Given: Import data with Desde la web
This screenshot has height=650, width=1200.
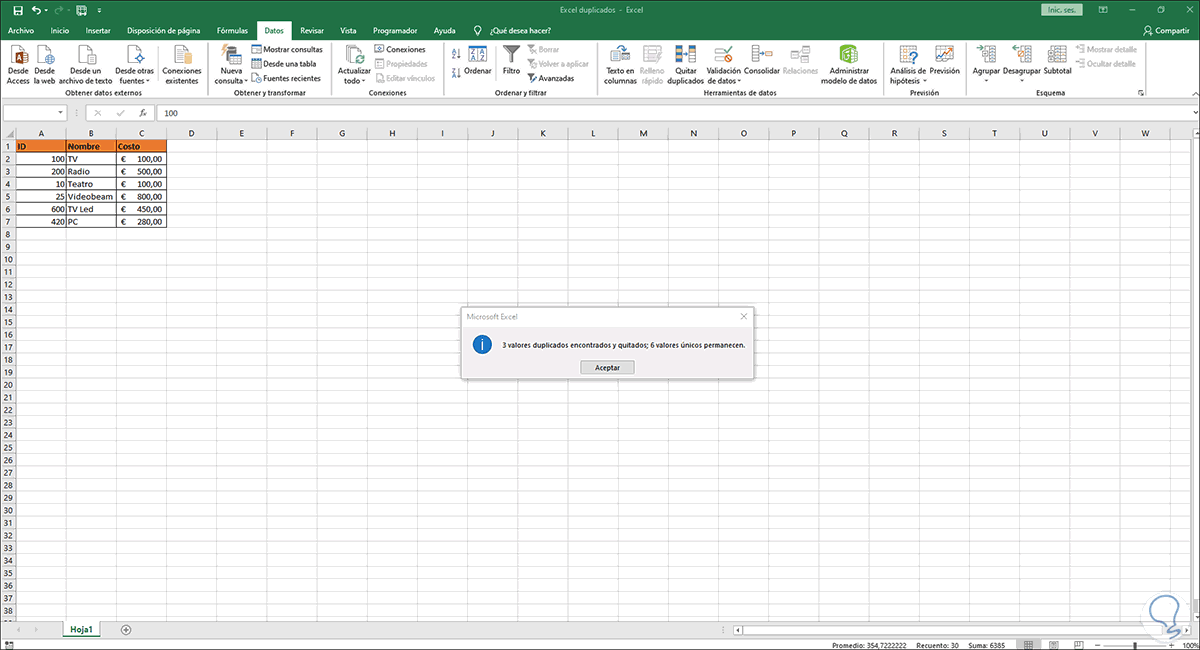Looking at the screenshot, I should click(x=44, y=65).
